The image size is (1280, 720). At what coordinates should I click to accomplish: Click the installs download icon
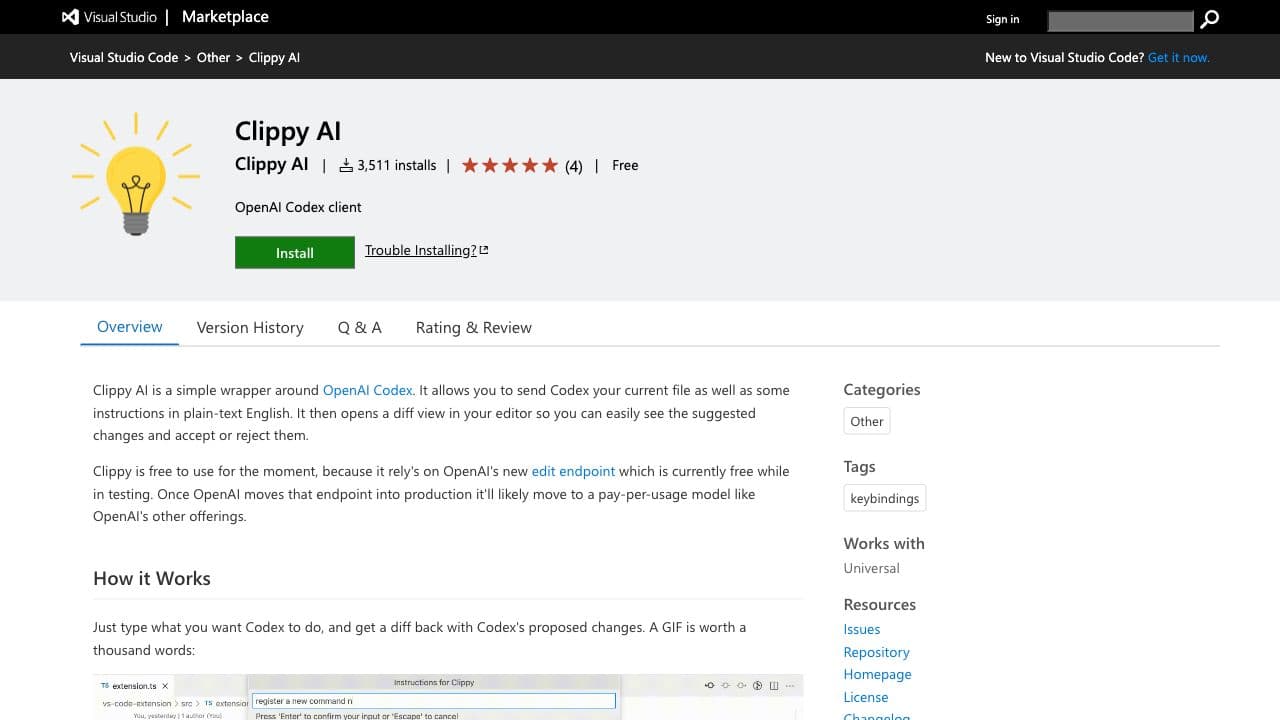pyautogui.click(x=346, y=166)
